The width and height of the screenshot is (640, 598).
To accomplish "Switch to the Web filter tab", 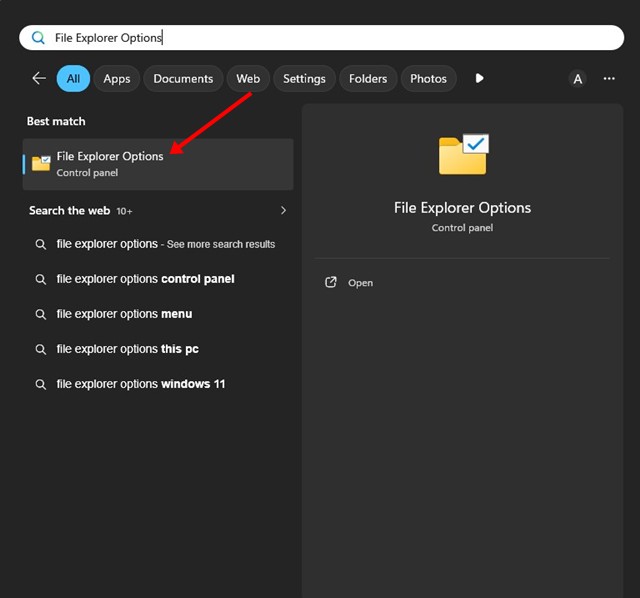I will 248,78.
